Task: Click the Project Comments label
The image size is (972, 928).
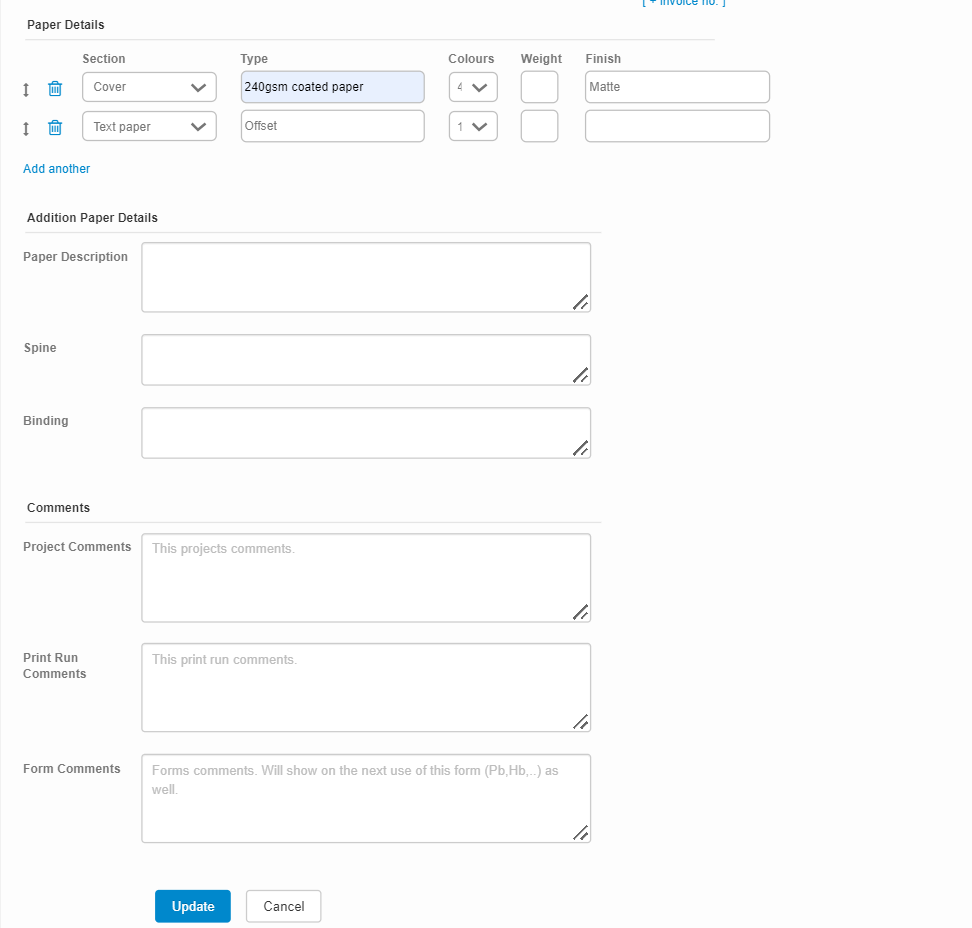Action: click(77, 547)
